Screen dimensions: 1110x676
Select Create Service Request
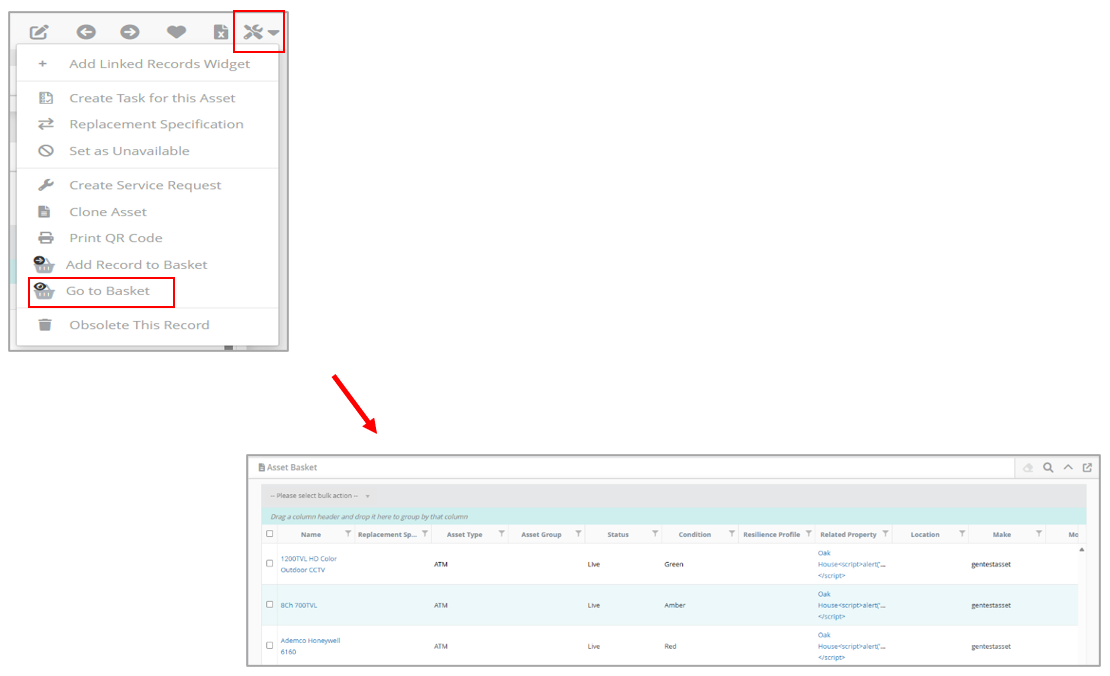147,185
